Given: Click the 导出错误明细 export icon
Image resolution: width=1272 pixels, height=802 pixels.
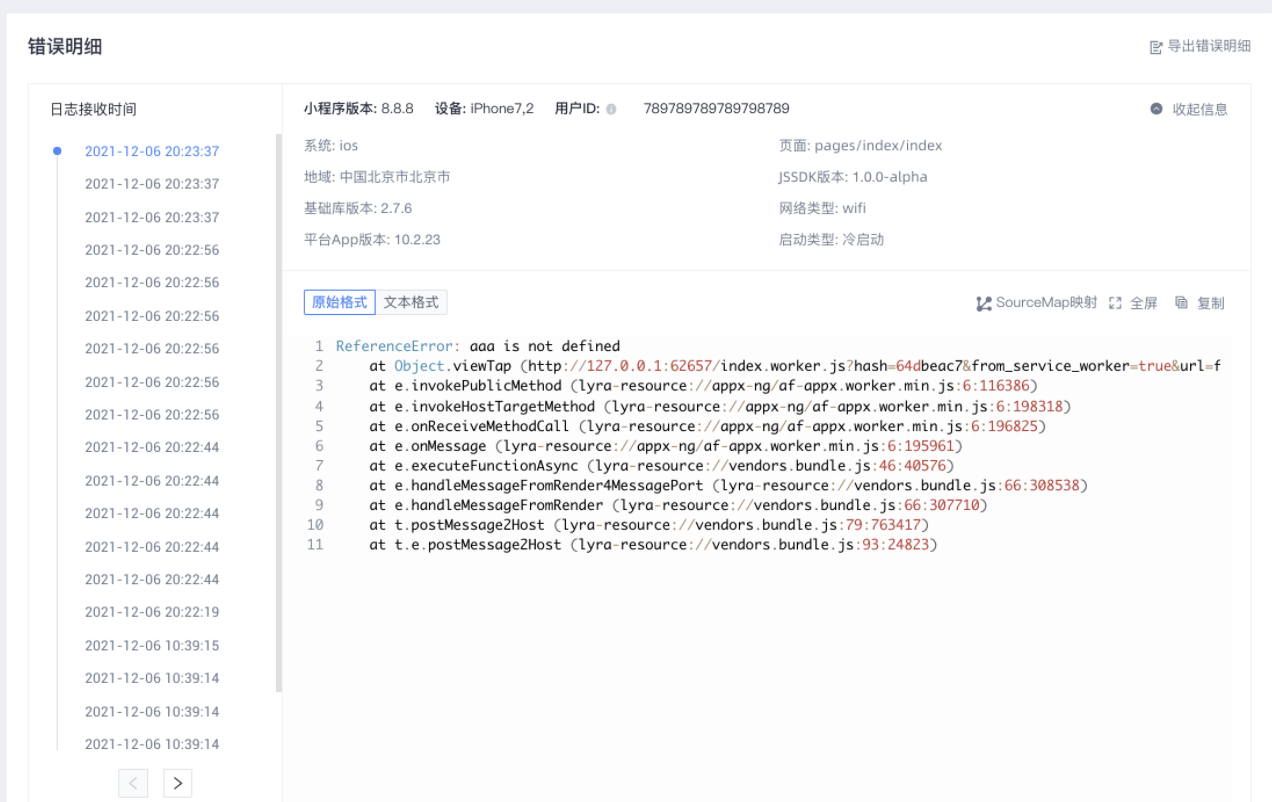Looking at the screenshot, I should coord(1156,46).
